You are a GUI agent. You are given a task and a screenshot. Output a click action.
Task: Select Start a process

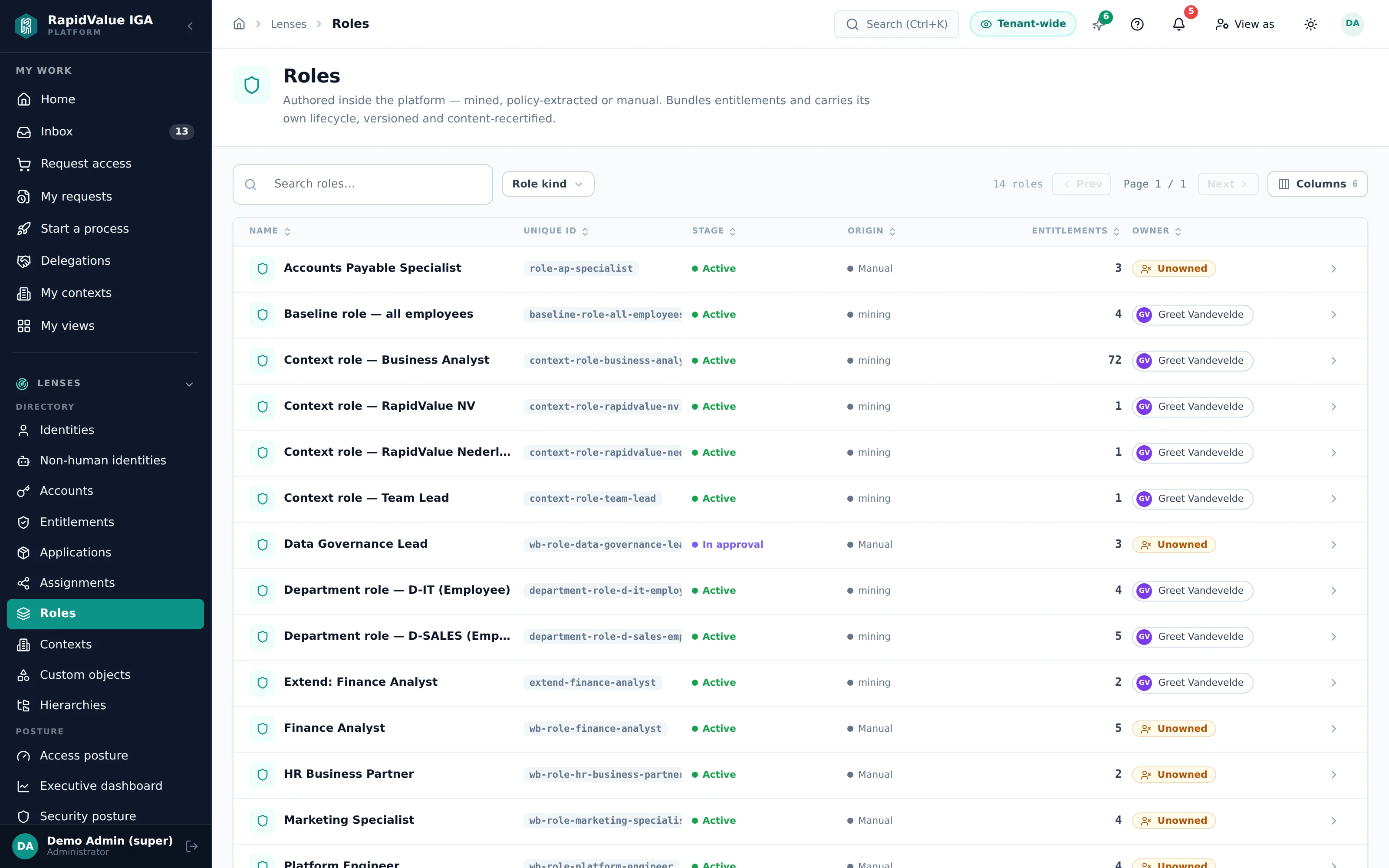coord(105,228)
